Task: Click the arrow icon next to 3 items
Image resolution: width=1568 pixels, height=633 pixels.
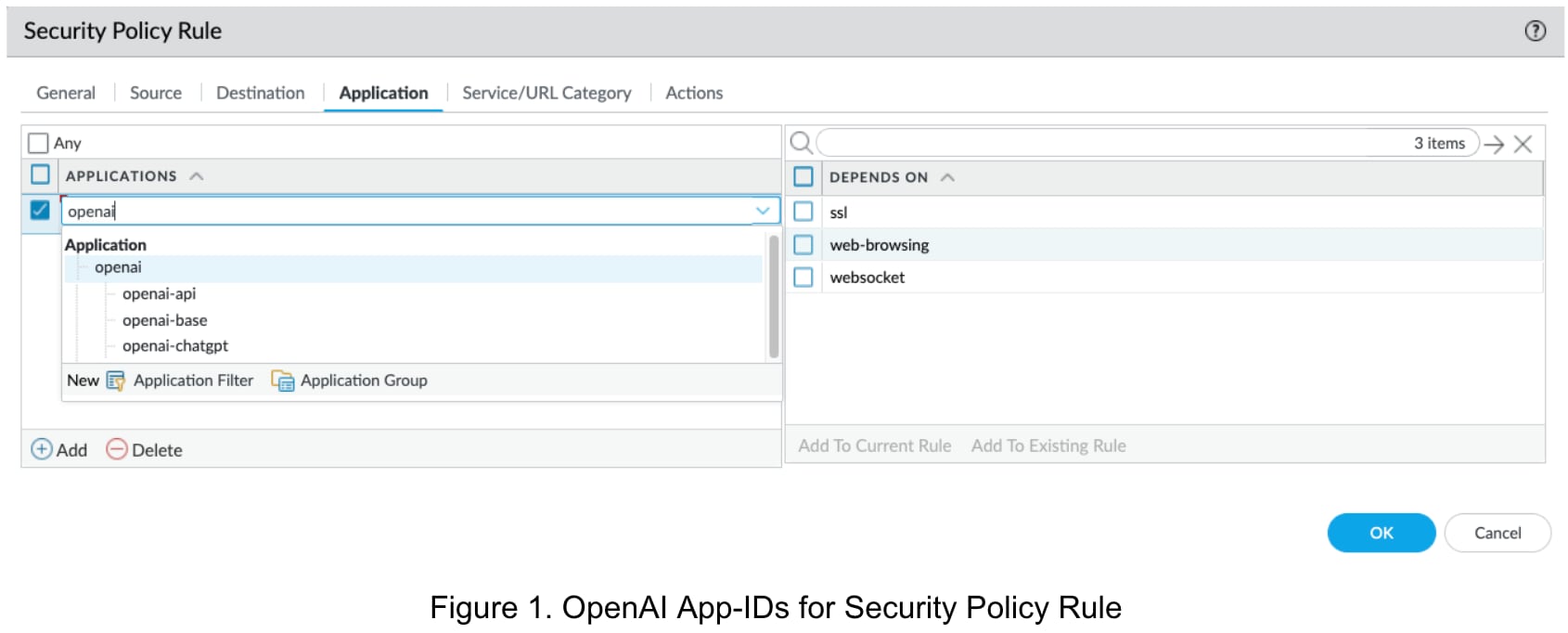Action: click(x=1494, y=144)
